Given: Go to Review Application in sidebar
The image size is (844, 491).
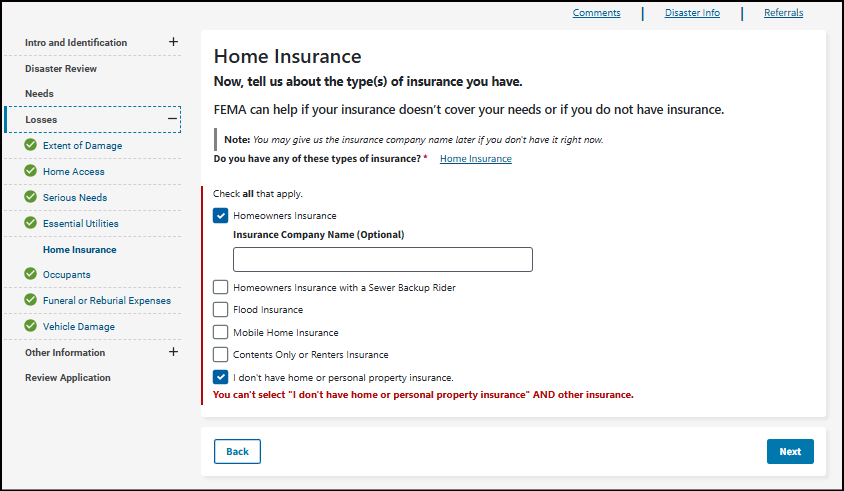Looking at the screenshot, I should click(x=68, y=378).
